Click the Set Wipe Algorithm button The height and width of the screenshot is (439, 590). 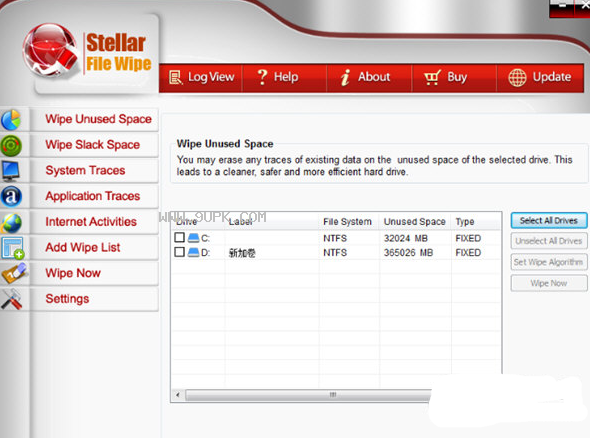point(549,262)
